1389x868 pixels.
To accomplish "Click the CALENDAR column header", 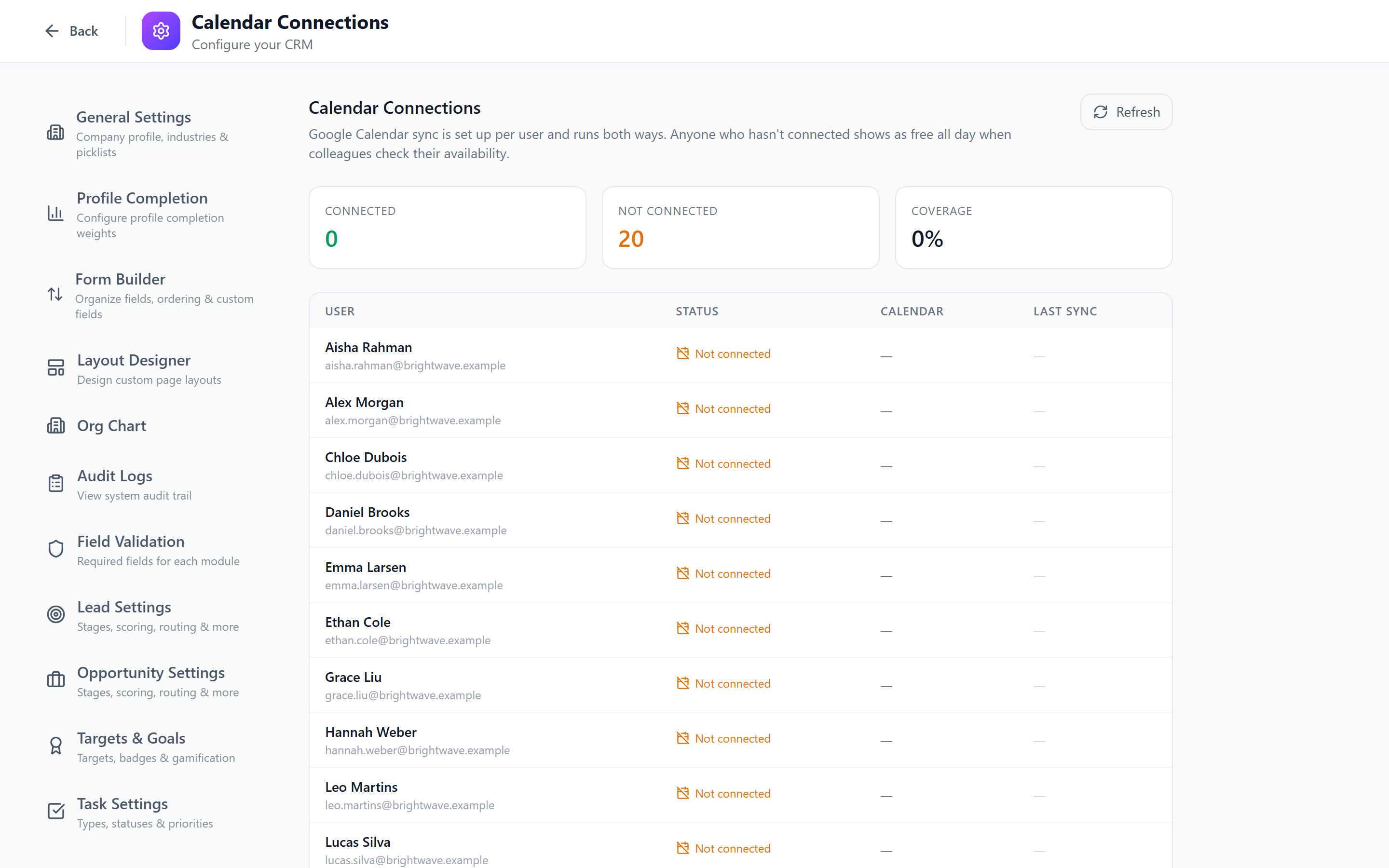I will click(912, 311).
